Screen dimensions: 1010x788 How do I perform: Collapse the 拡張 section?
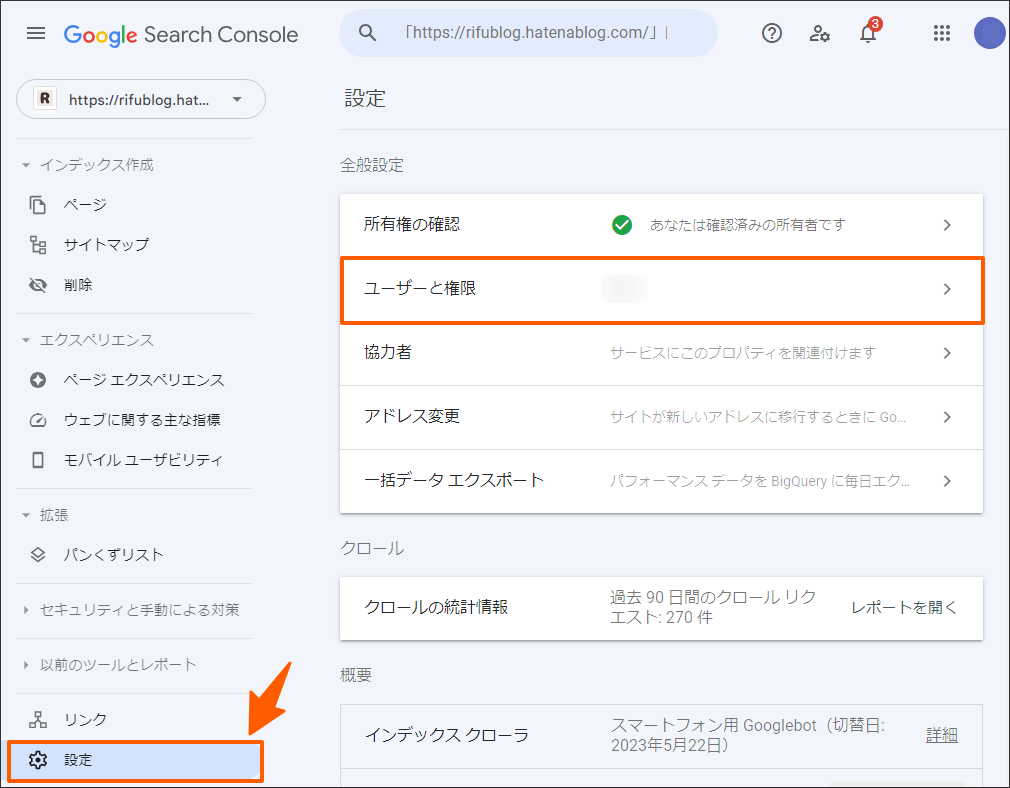click(26, 515)
